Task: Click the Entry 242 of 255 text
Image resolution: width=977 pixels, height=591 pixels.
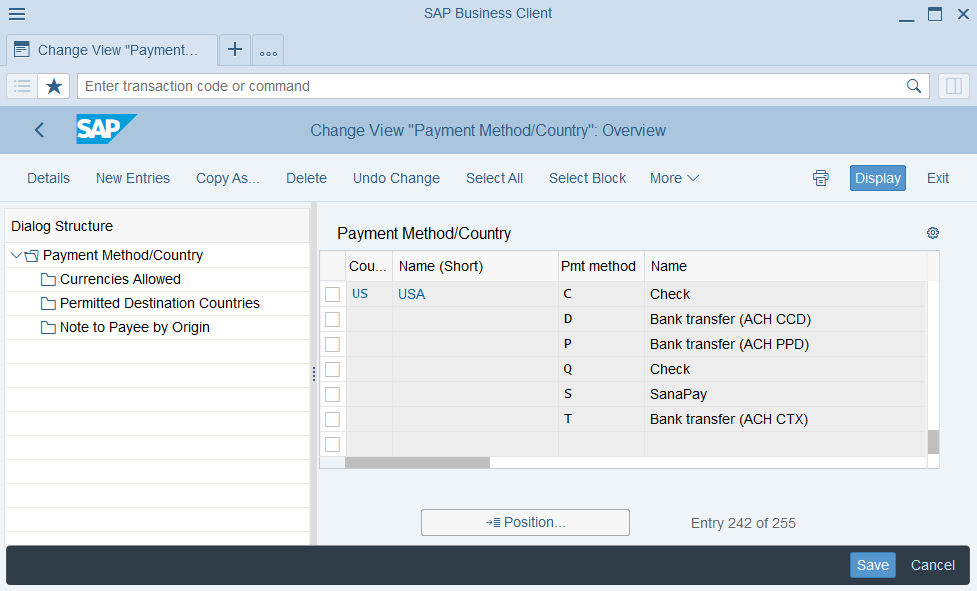Action: [x=743, y=523]
